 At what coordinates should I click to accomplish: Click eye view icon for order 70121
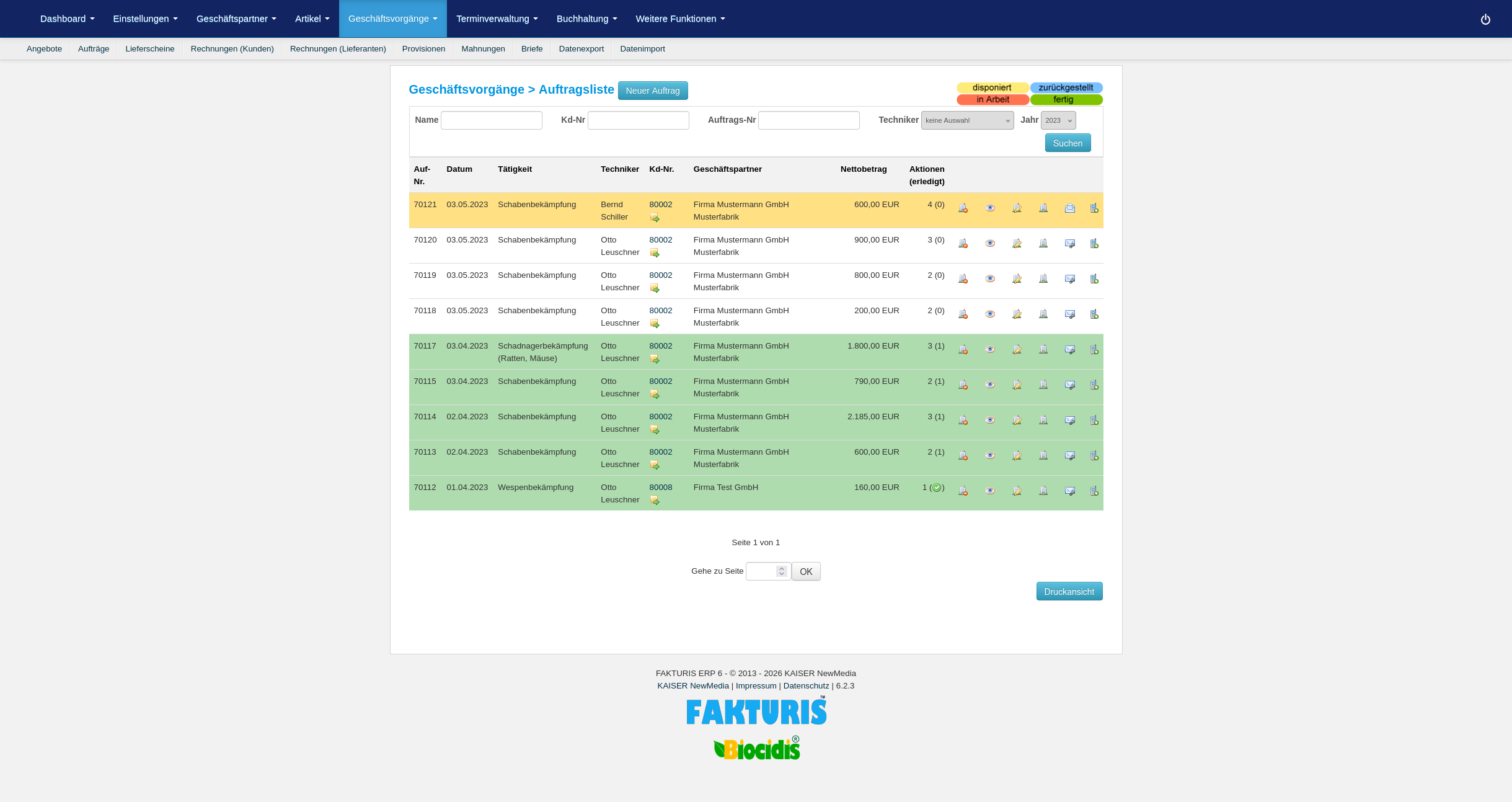point(990,208)
